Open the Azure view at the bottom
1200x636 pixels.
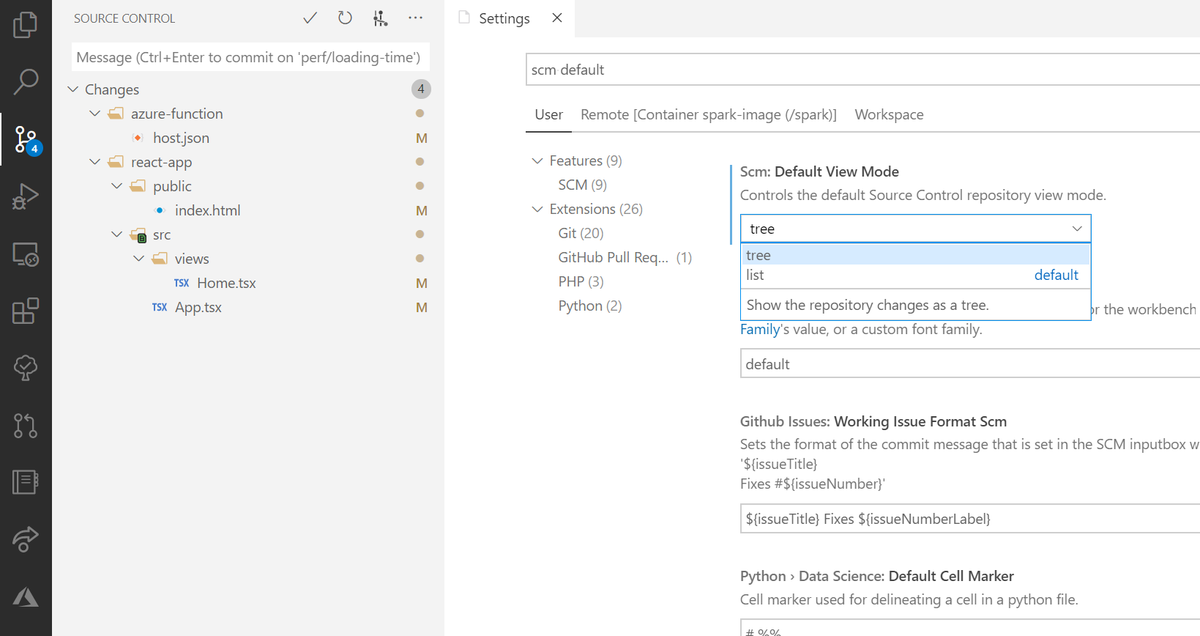tap(26, 596)
